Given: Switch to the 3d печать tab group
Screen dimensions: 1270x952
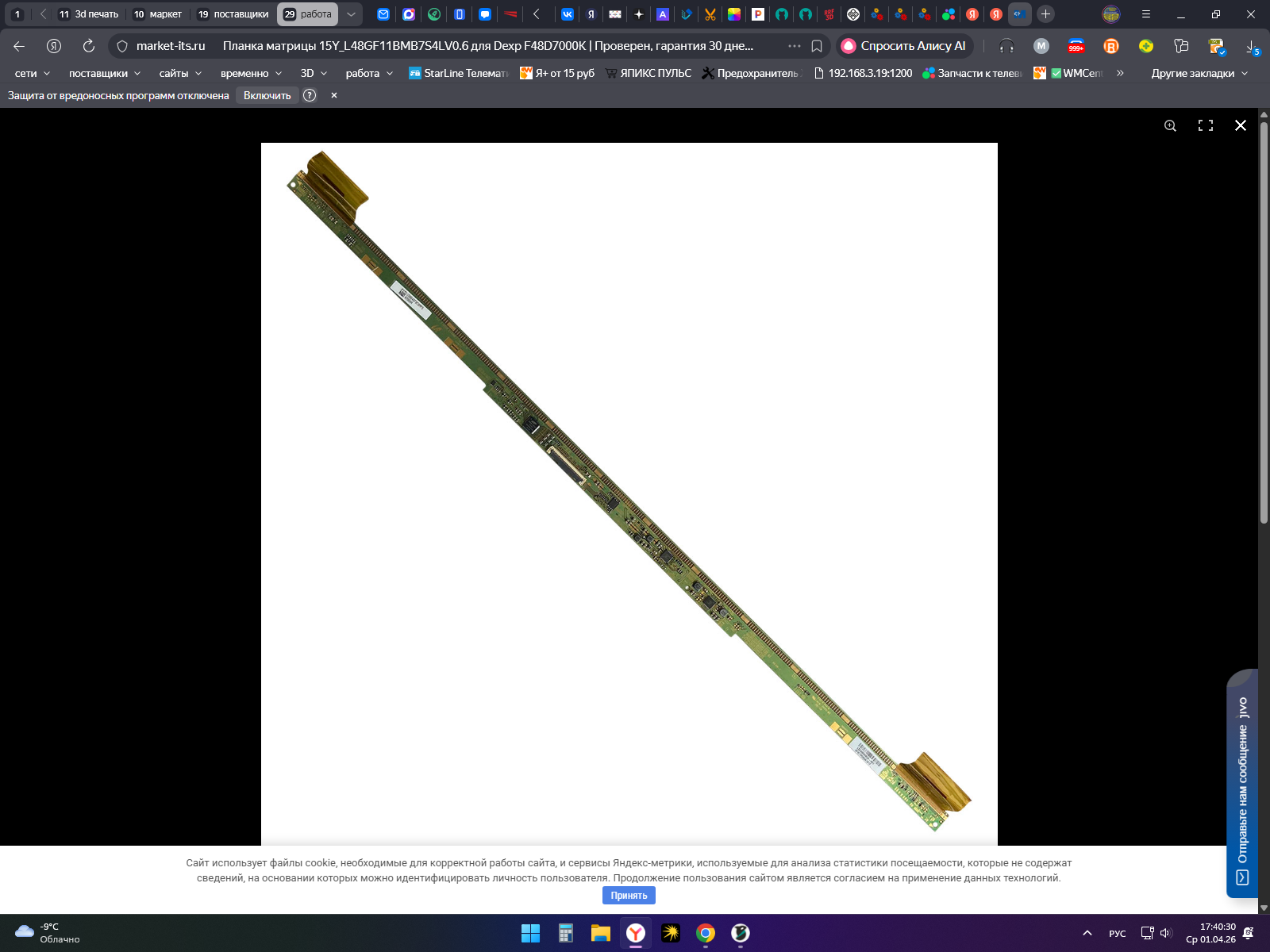Looking at the screenshot, I should 88,14.
